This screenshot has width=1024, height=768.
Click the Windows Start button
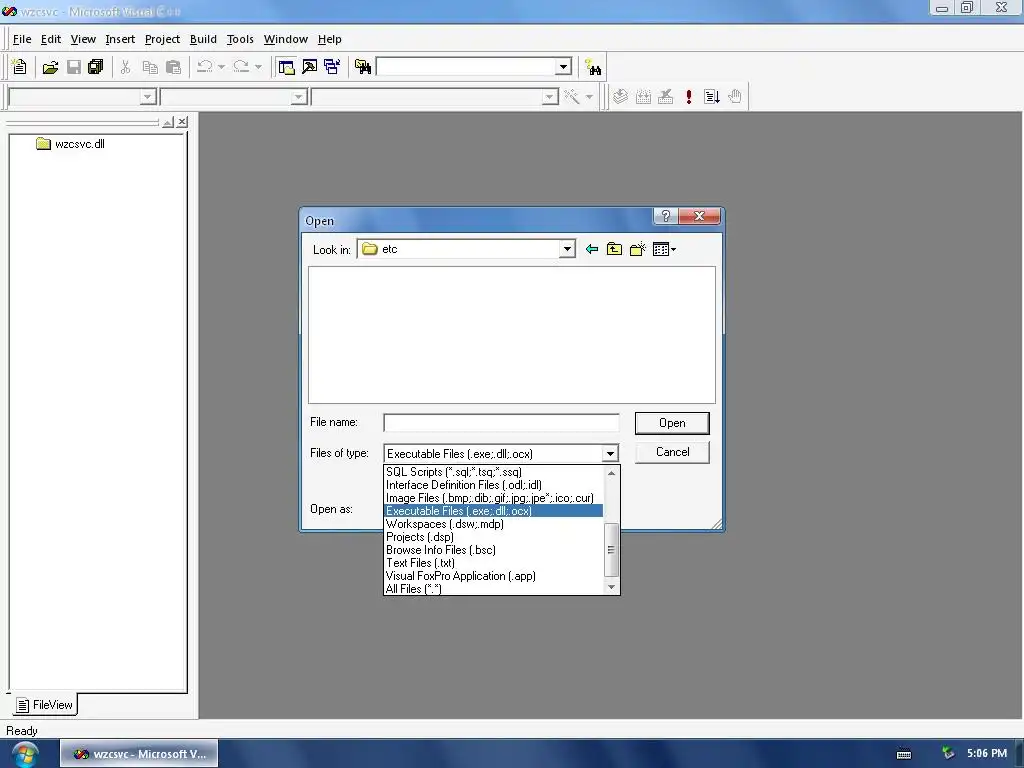pyautogui.click(x=24, y=754)
